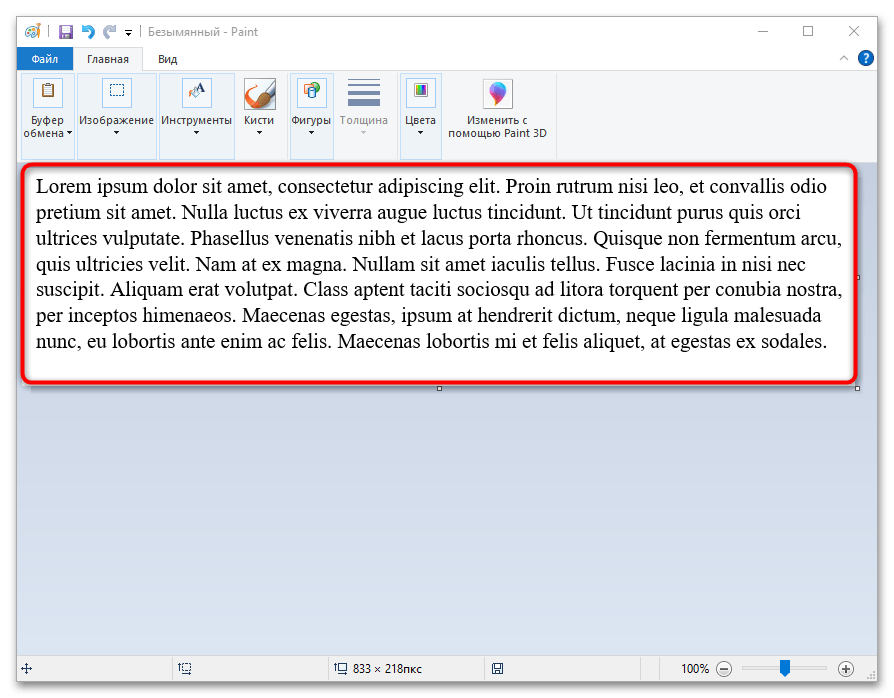Click the 833 × 218пкс canvas dimensions text
The image size is (894, 698).
click(387, 668)
